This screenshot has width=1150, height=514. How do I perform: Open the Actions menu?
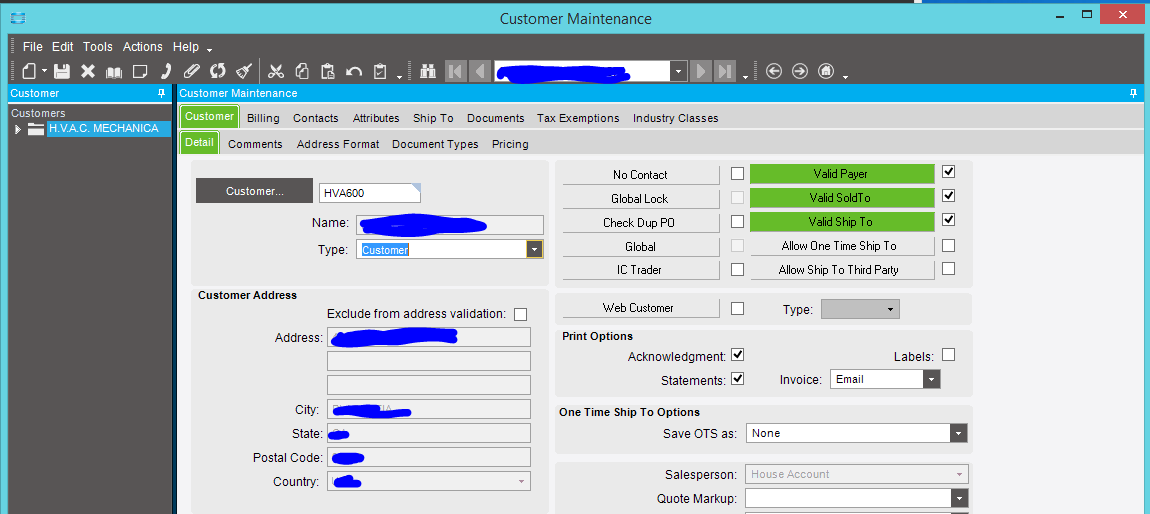142,47
